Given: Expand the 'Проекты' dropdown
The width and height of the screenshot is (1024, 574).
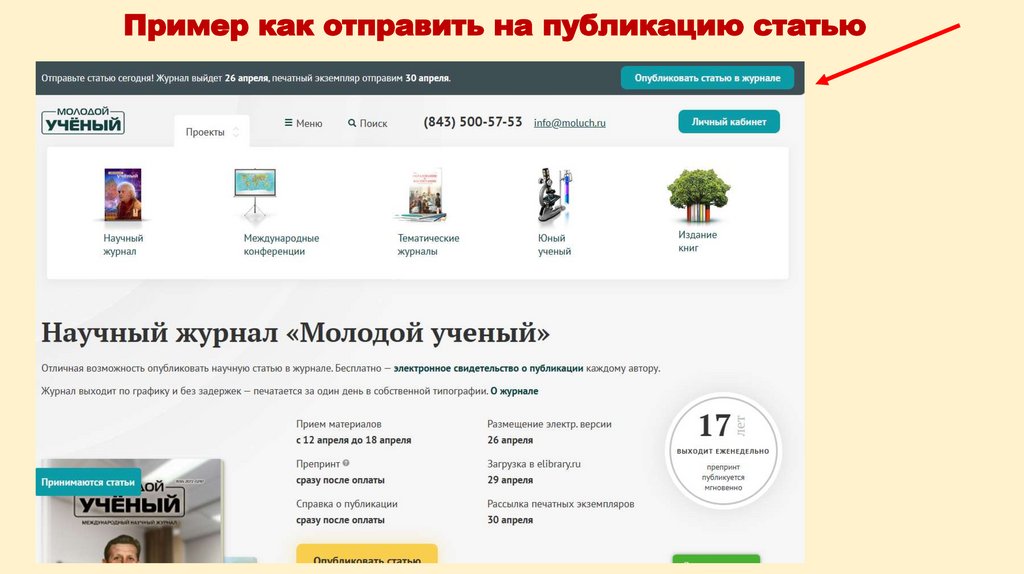Looking at the screenshot, I should tap(212, 132).
